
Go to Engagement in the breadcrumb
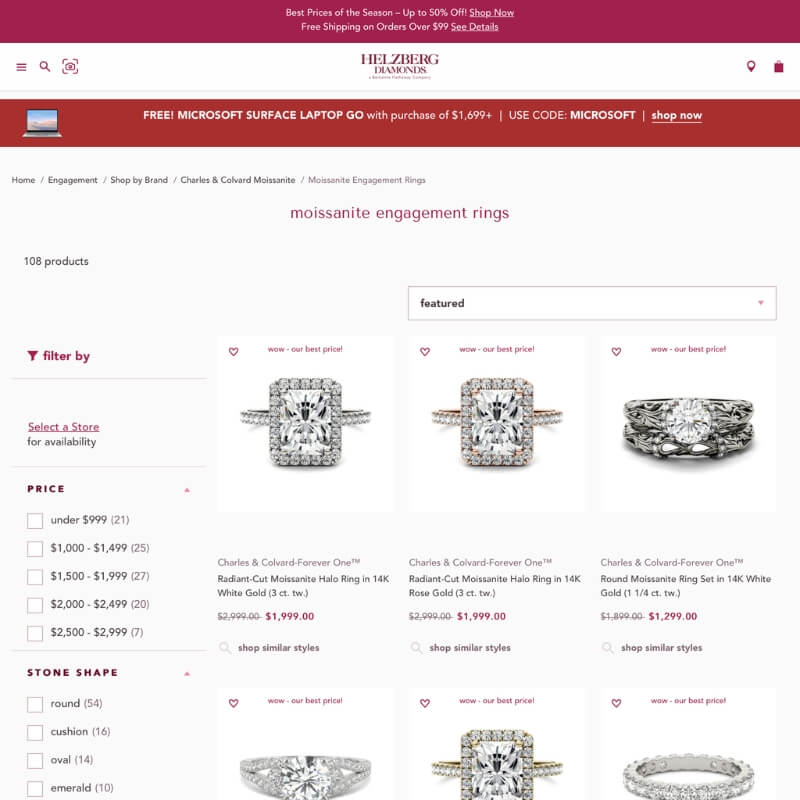tap(72, 180)
